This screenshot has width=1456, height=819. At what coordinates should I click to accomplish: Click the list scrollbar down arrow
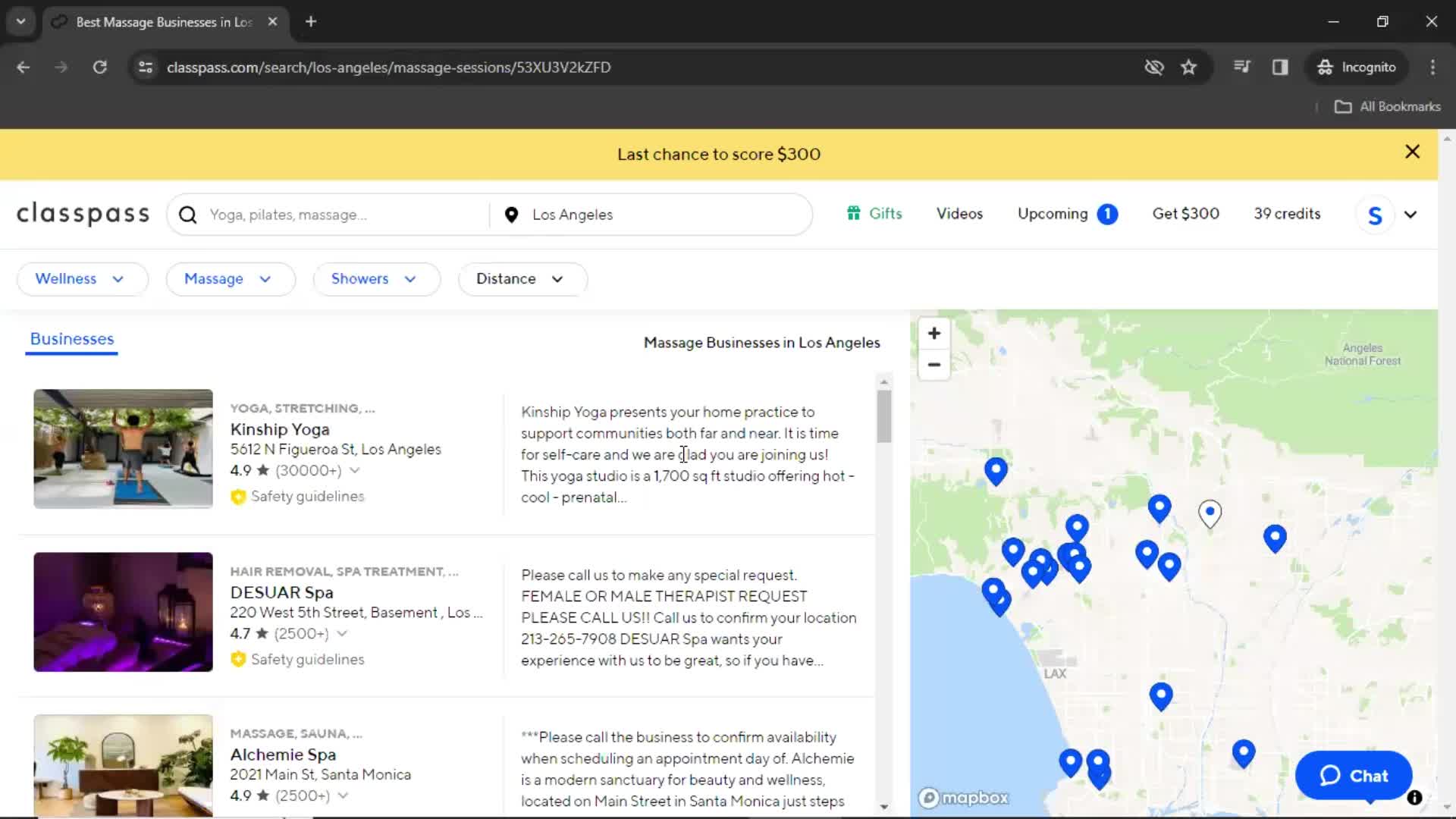tap(883, 807)
